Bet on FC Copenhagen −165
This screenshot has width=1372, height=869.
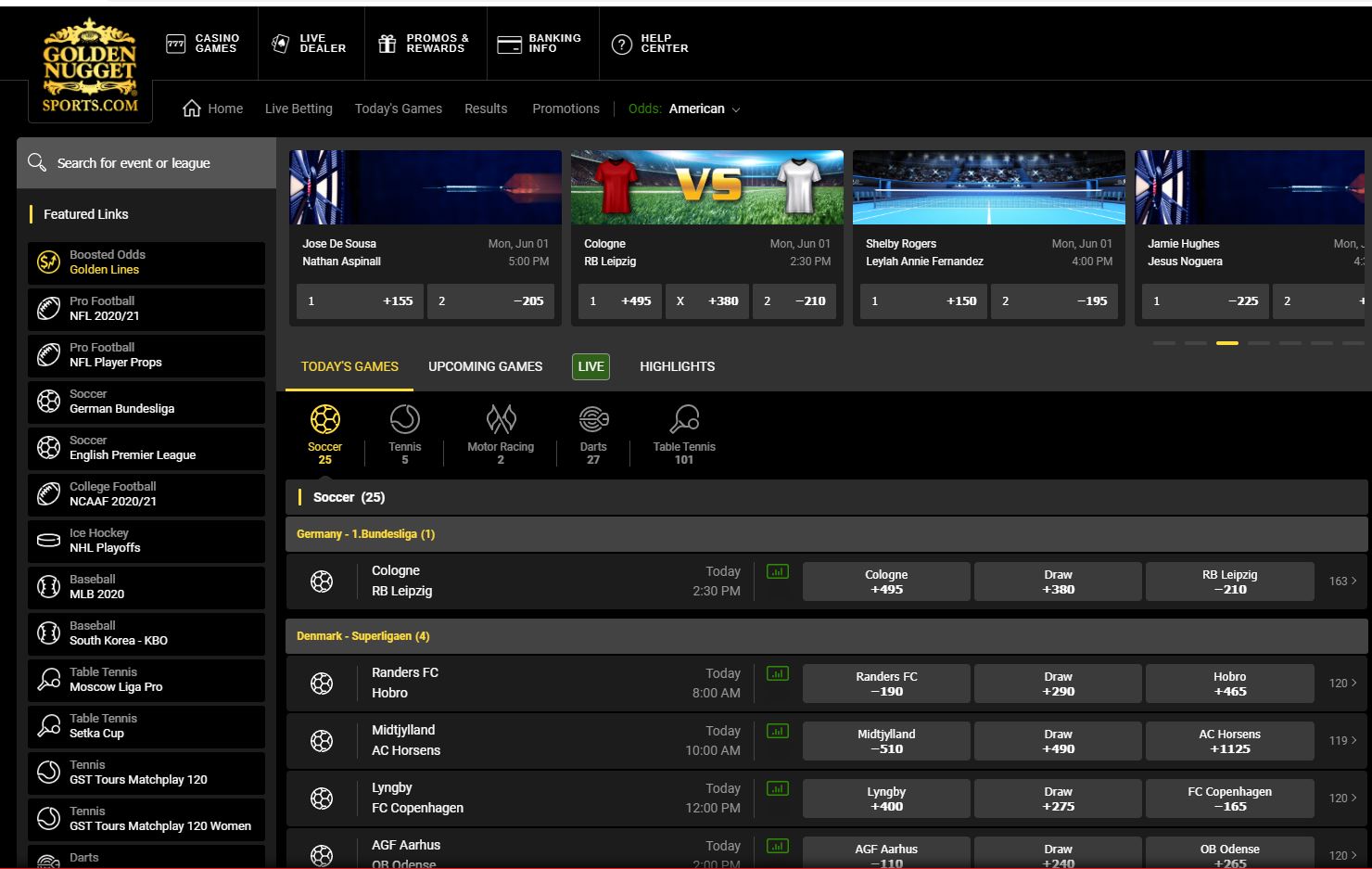point(1229,799)
